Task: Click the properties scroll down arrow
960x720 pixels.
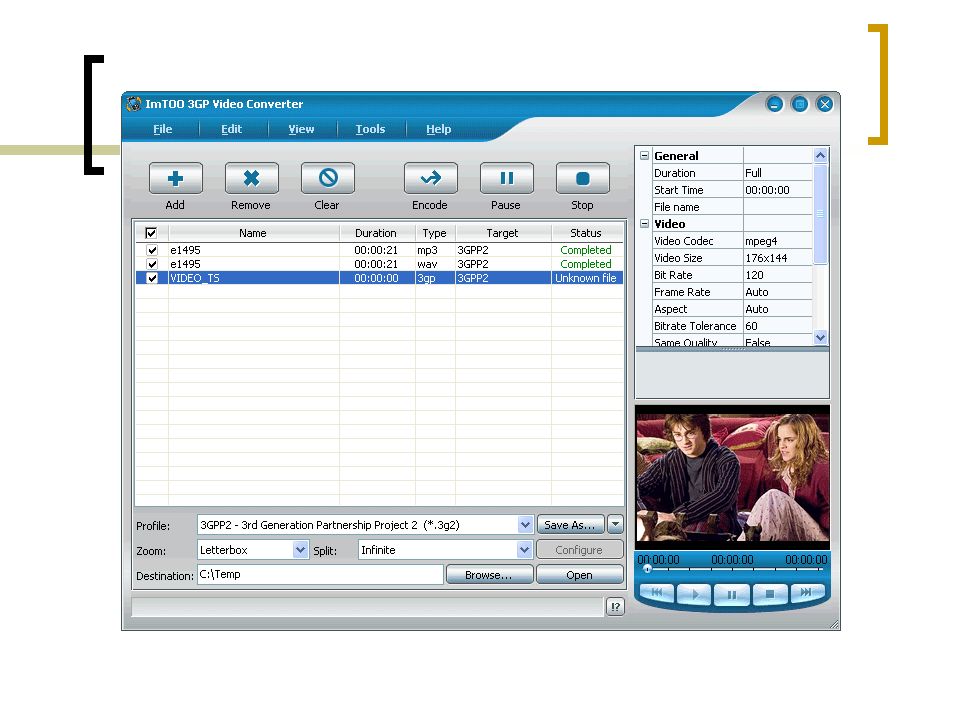Action: [x=820, y=337]
